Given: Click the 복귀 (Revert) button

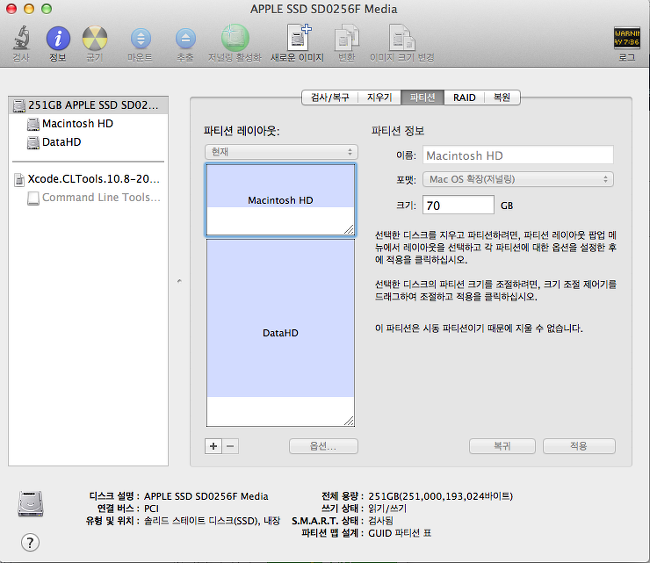Looking at the screenshot, I should 502,446.
